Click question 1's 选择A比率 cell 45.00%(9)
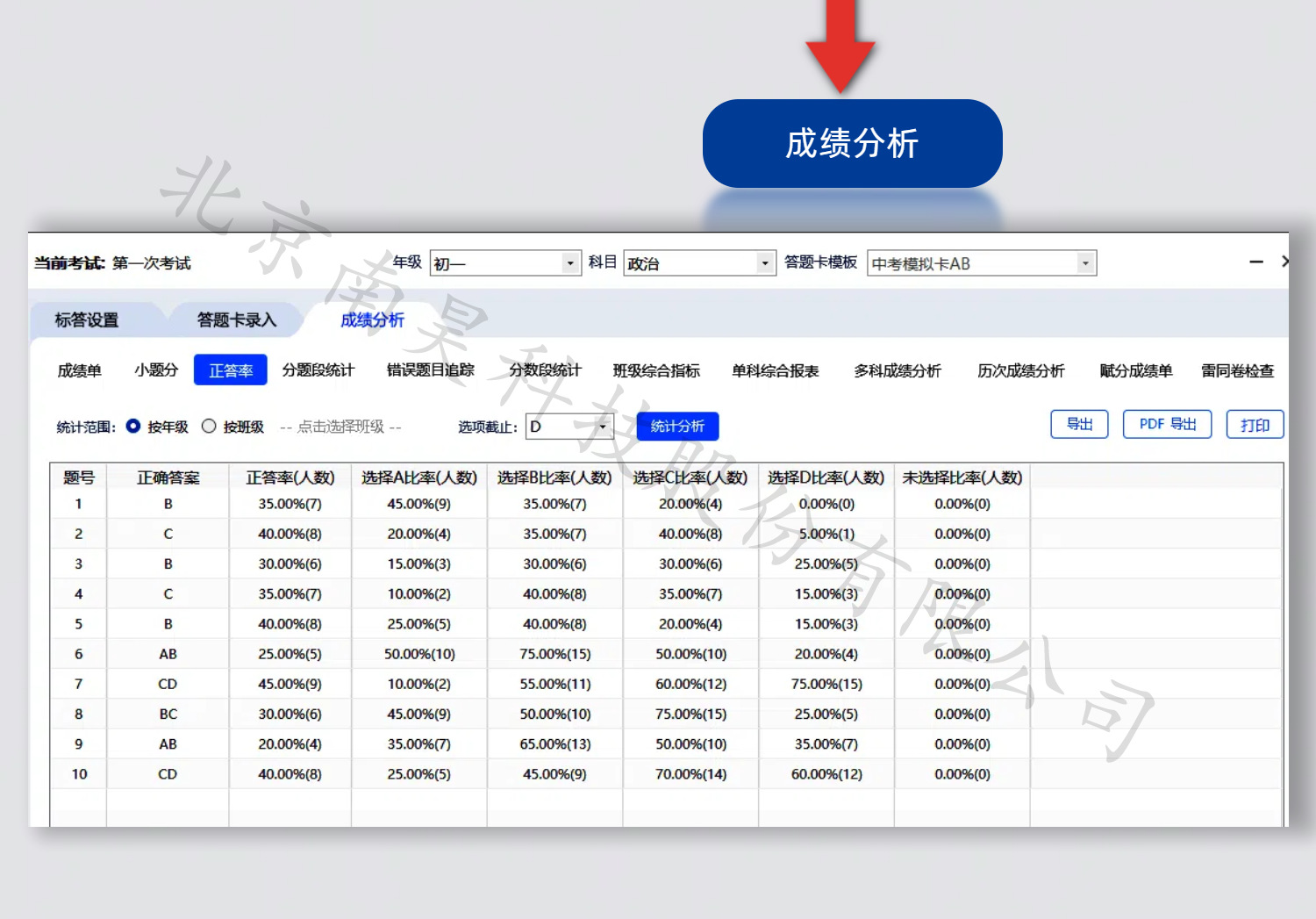 coord(419,504)
